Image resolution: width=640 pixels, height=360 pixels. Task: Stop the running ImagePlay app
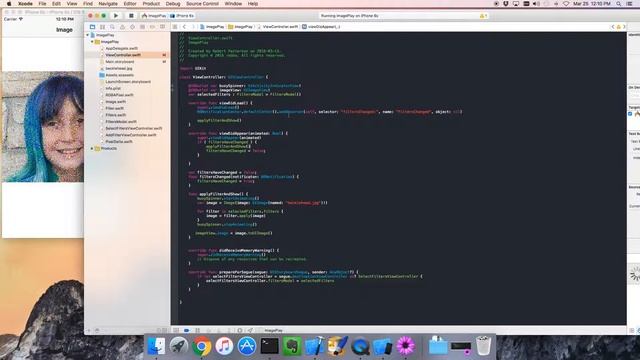(131, 16)
